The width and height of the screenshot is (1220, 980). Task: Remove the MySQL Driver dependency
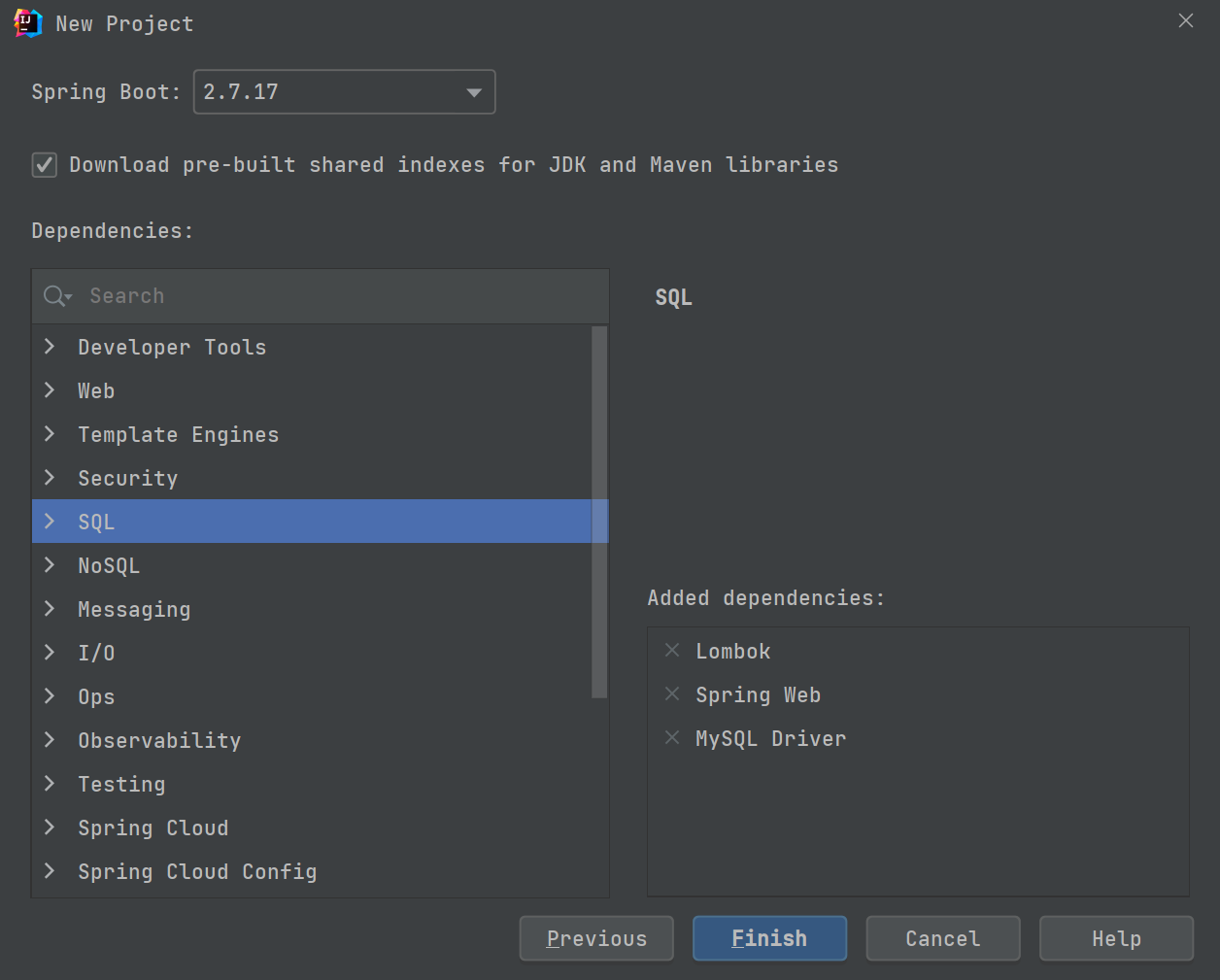click(672, 738)
